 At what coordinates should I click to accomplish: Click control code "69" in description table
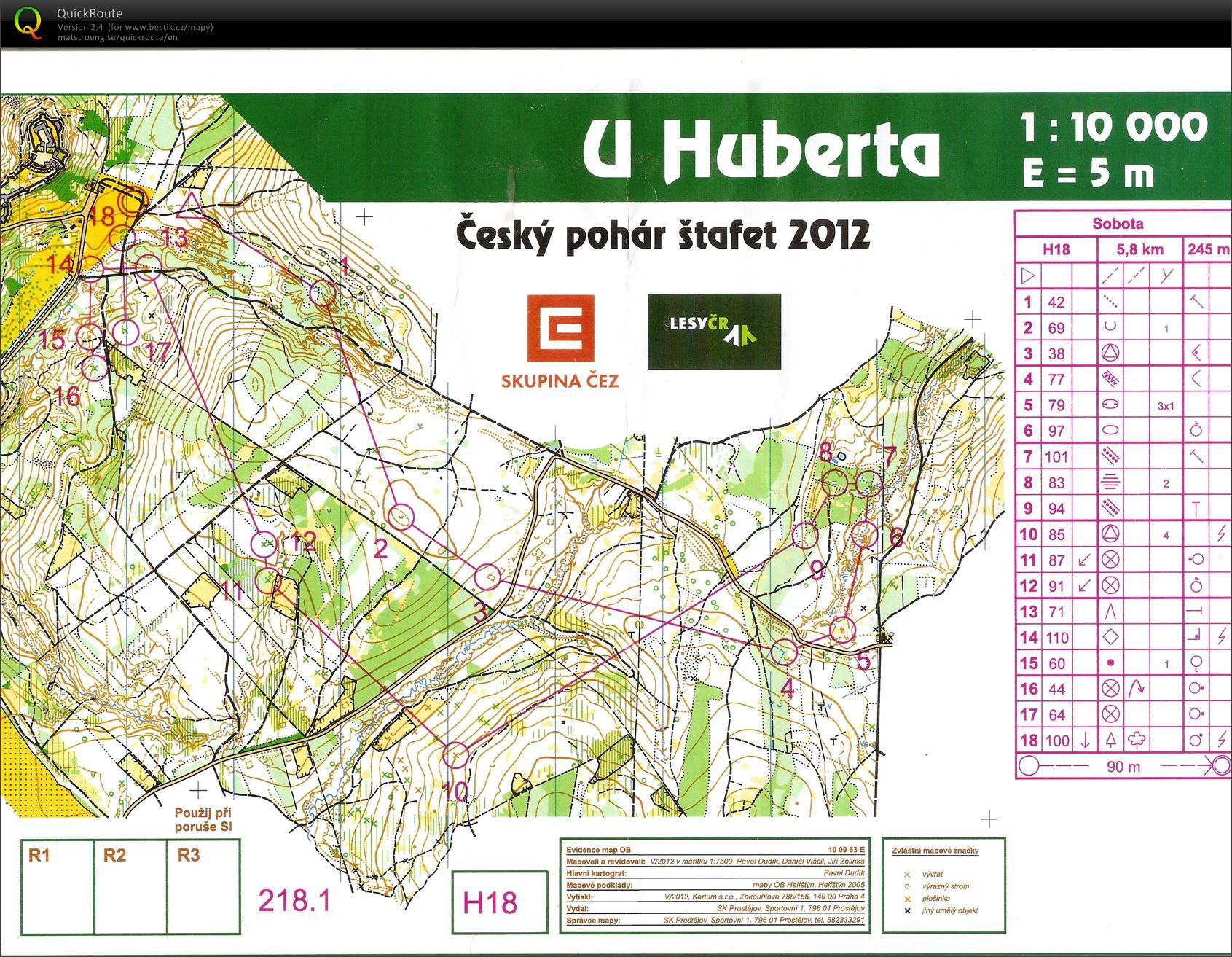pos(1056,328)
